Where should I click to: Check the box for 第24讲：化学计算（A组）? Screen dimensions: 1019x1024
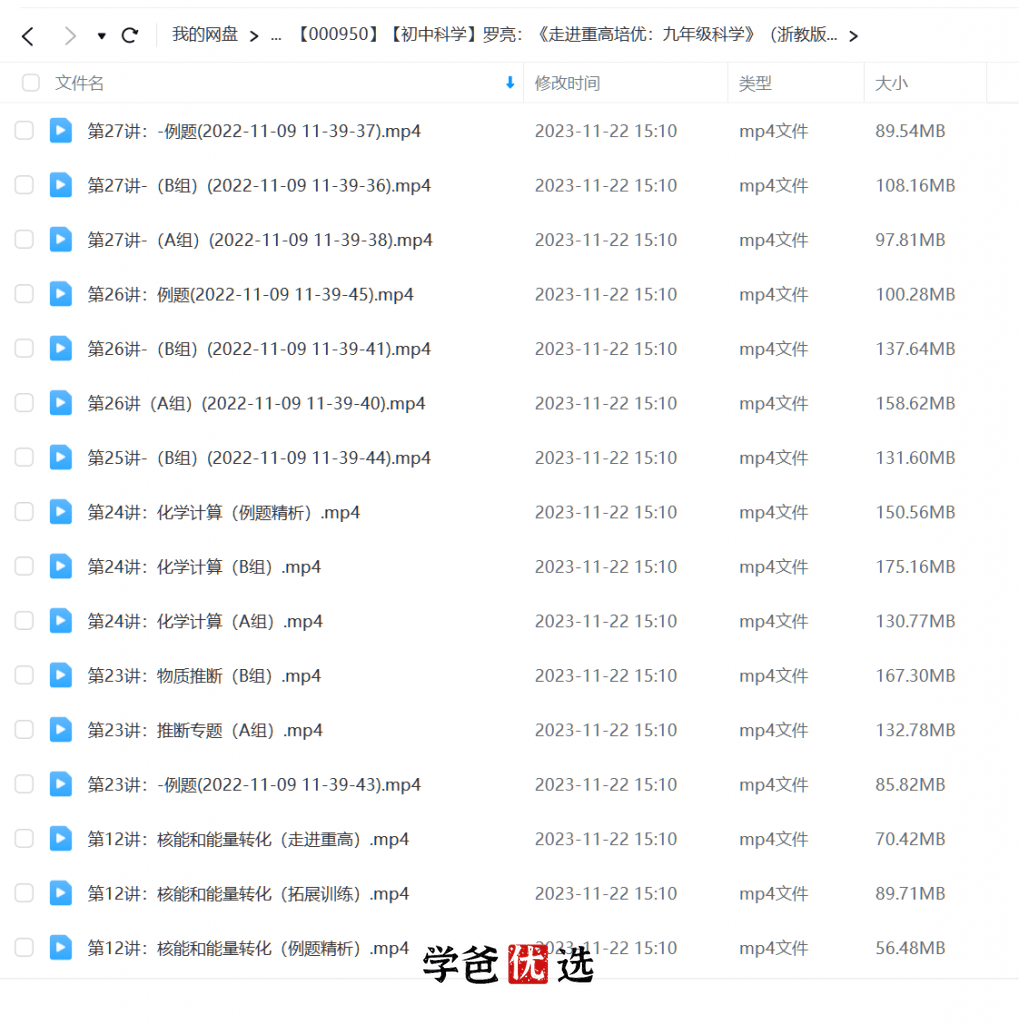pos(24,621)
